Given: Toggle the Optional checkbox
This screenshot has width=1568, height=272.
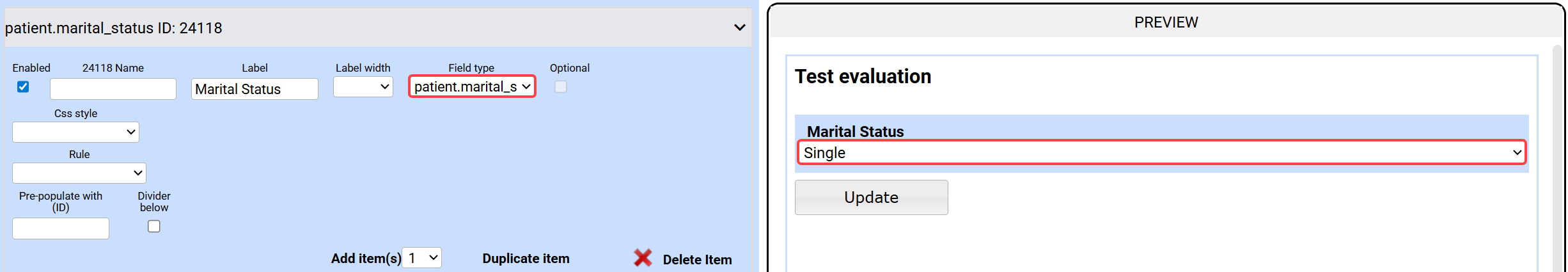Looking at the screenshot, I should click(561, 87).
